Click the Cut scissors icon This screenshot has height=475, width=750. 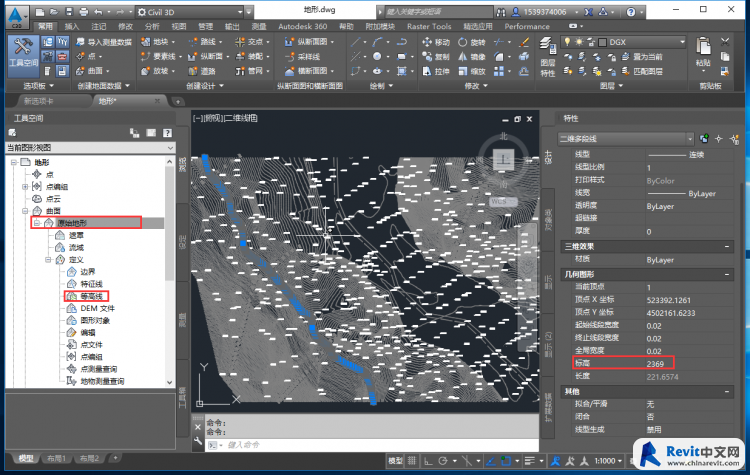(725, 42)
